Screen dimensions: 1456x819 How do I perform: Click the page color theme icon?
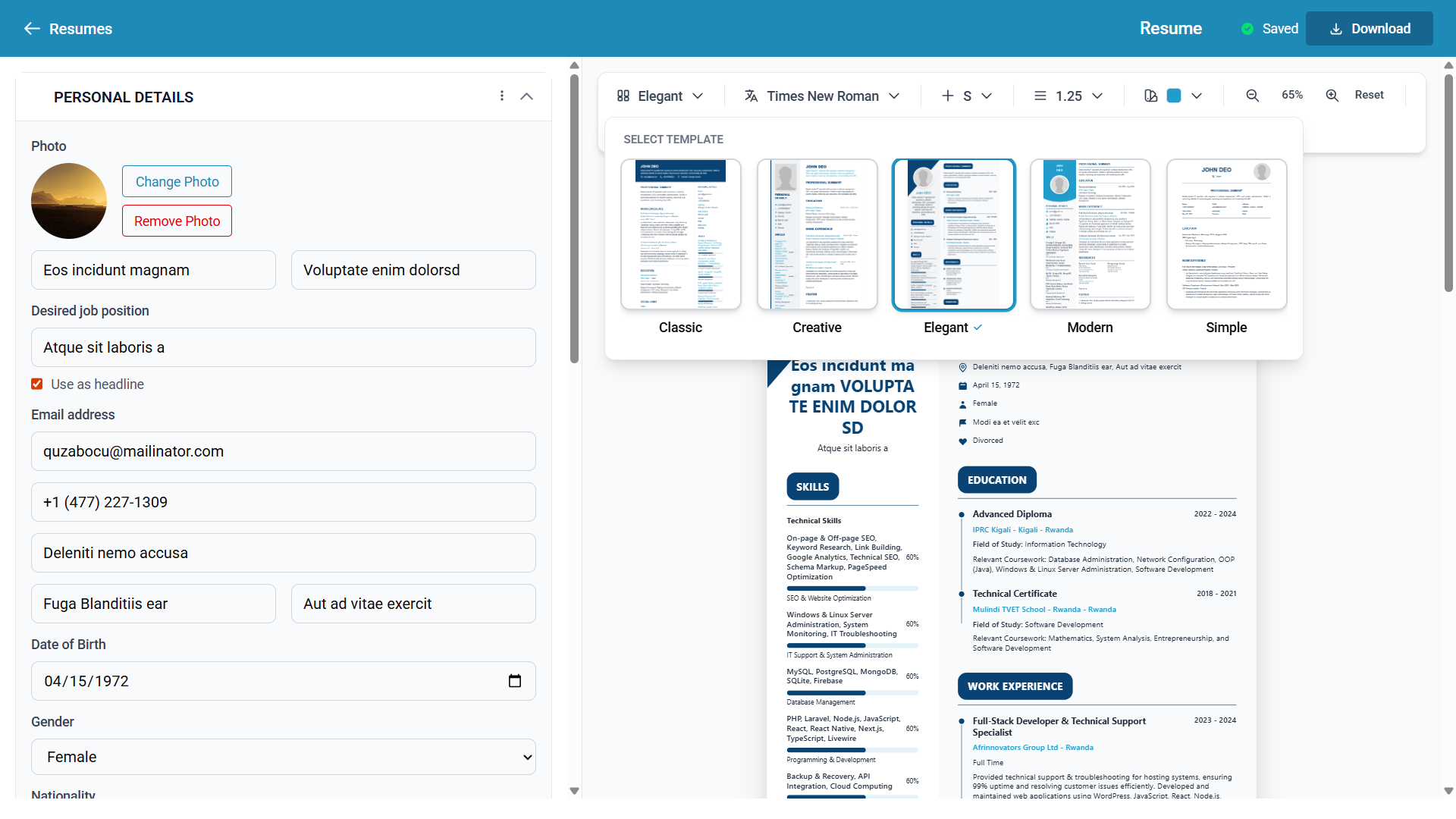pos(1150,96)
